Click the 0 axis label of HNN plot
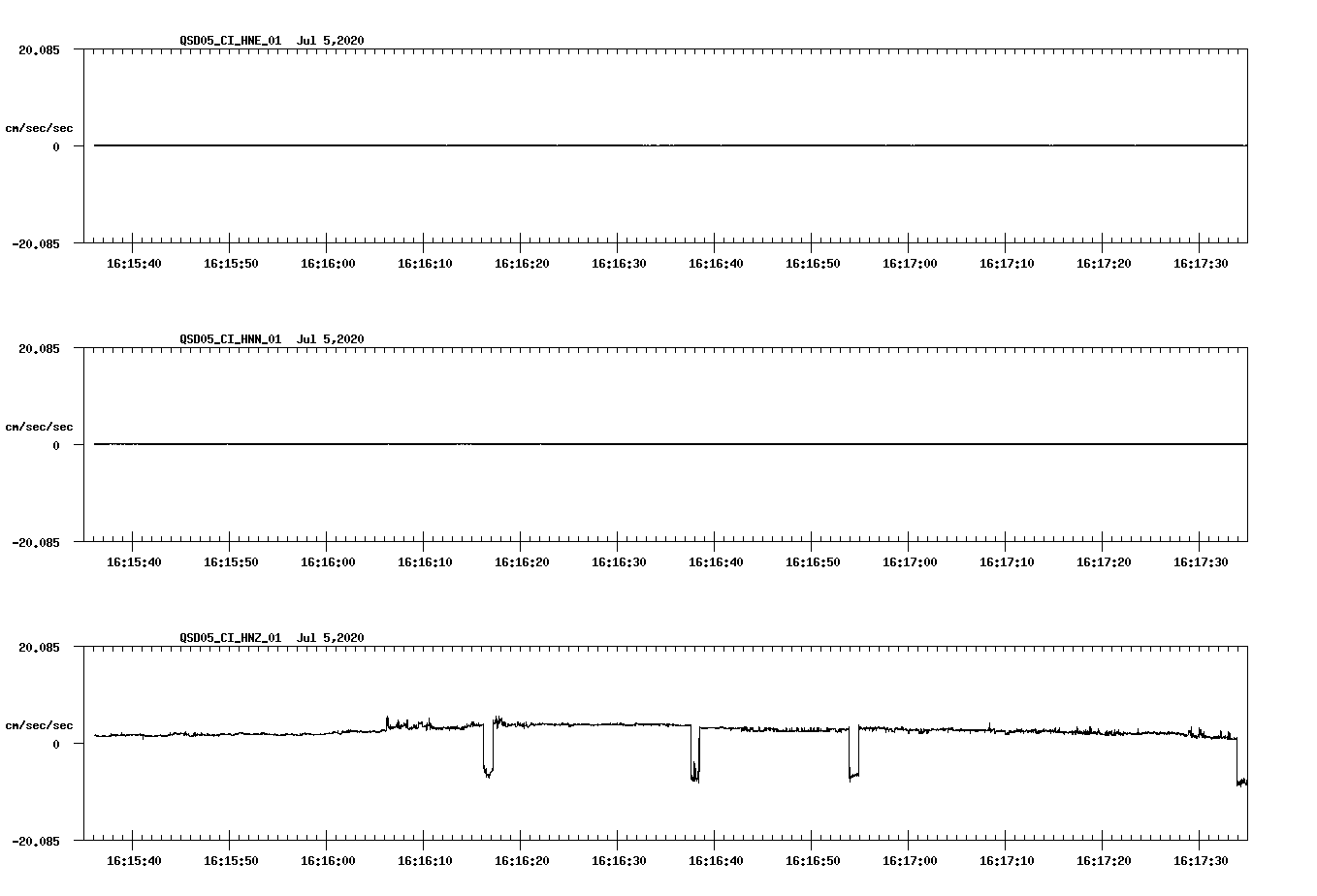1317x896 pixels. click(56, 446)
